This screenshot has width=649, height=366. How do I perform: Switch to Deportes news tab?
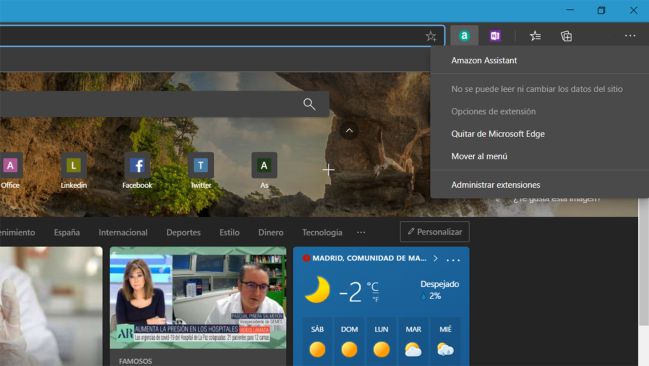(x=183, y=232)
